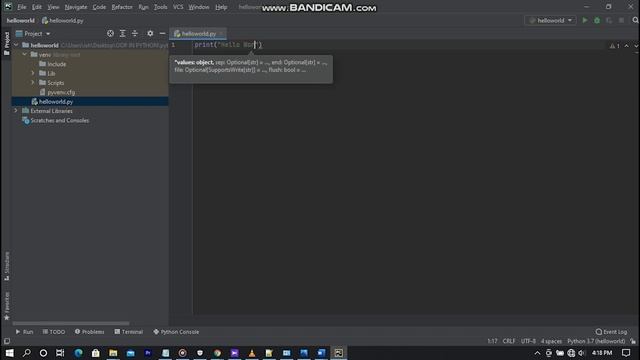Open the Project view dropdown
Viewport: 640px width, 360px height.
[x=33, y=33]
